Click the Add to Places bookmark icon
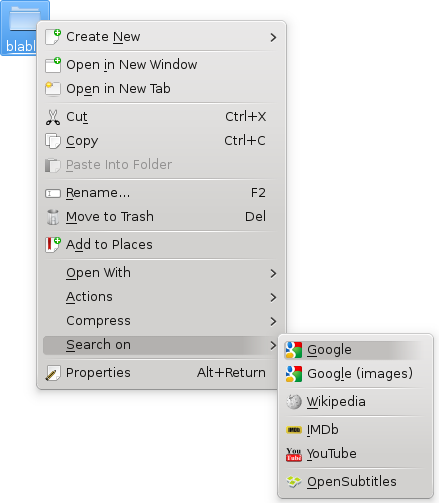439x503 pixels. point(53,245)
